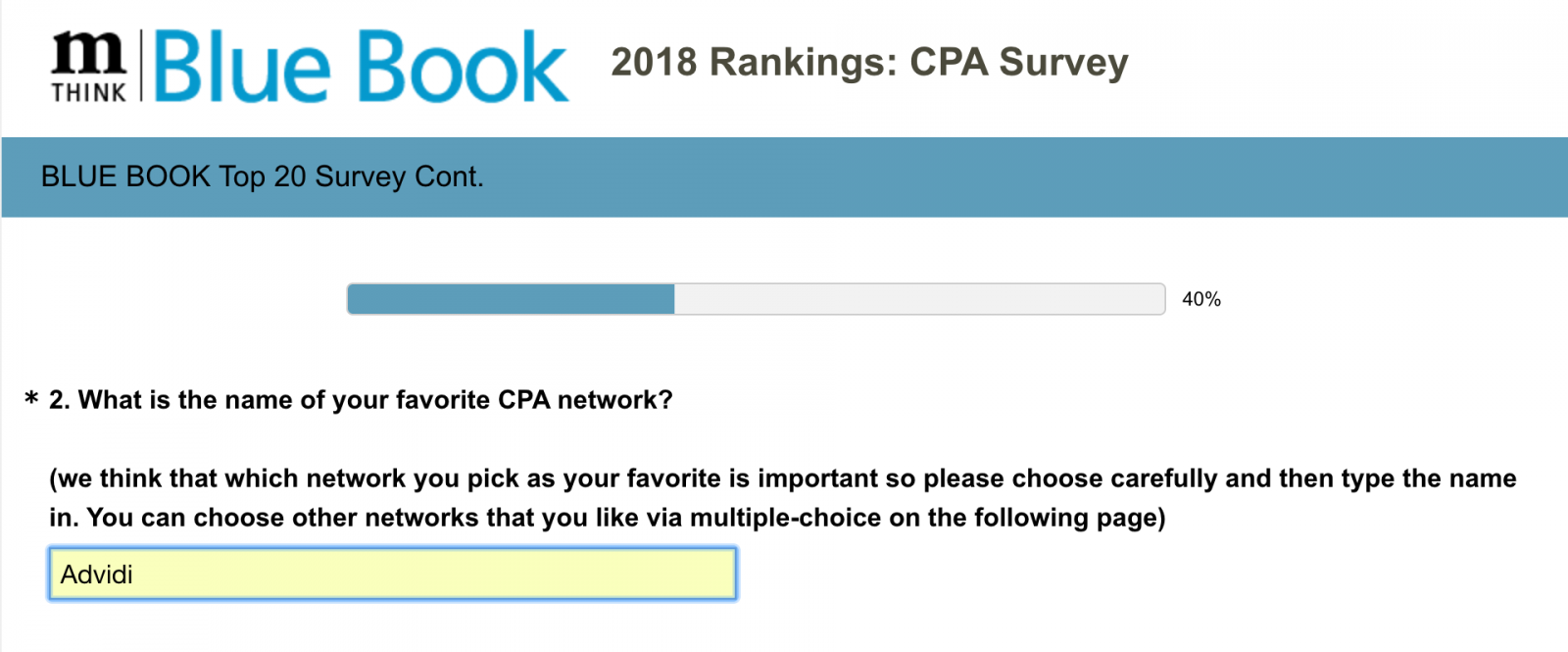This screenshot has width=1568, height=652.
Task: Click the question 2 text about favorite CPA network
Action: coord(361,400)
